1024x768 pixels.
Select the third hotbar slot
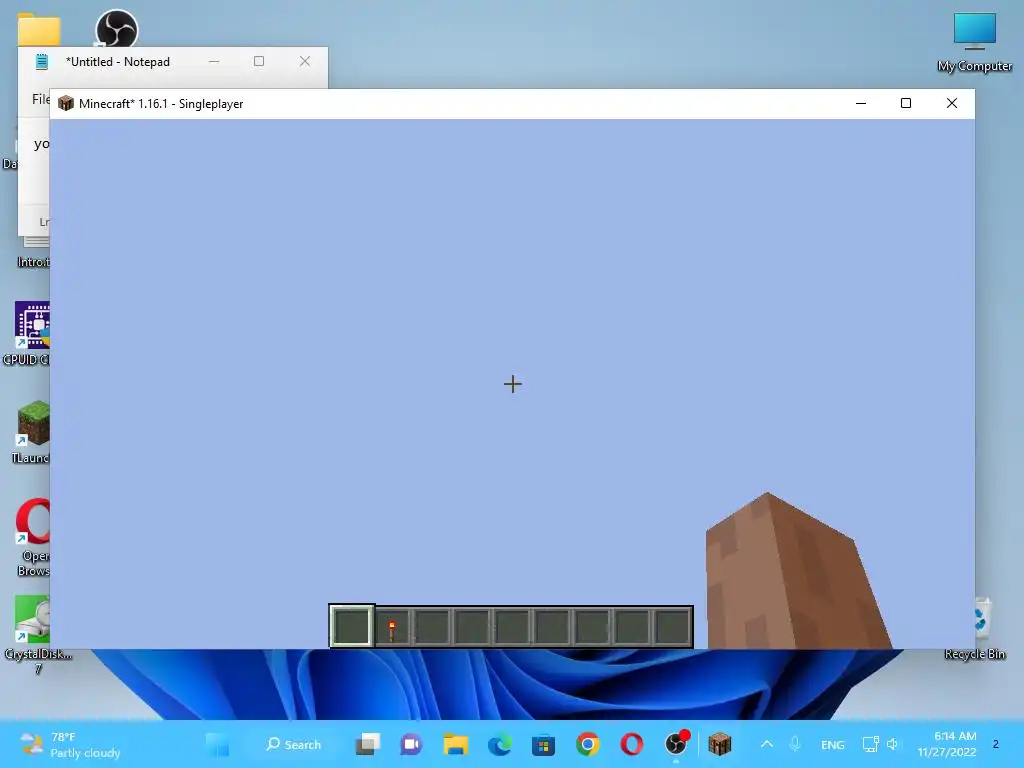tap(432, 627)
